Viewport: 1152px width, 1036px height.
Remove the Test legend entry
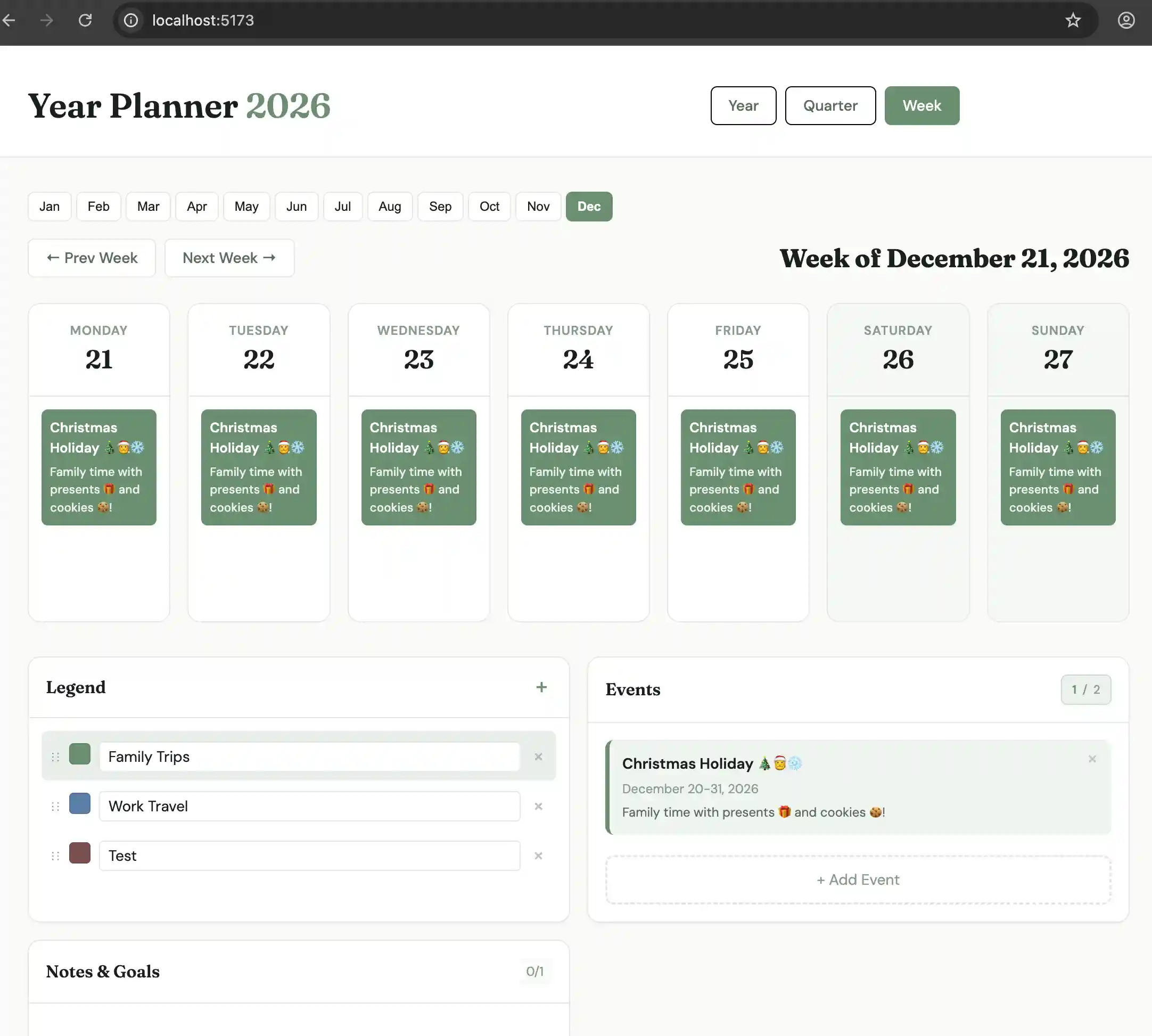[538, 856]
